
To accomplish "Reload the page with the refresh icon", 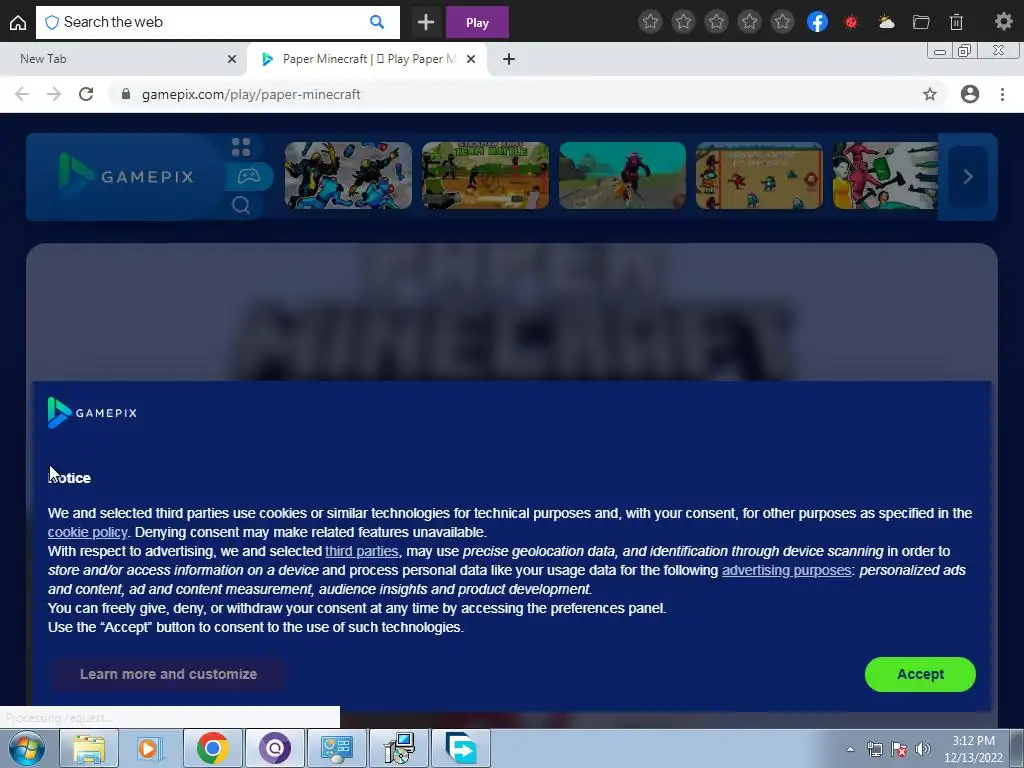I will click(86, 94).
